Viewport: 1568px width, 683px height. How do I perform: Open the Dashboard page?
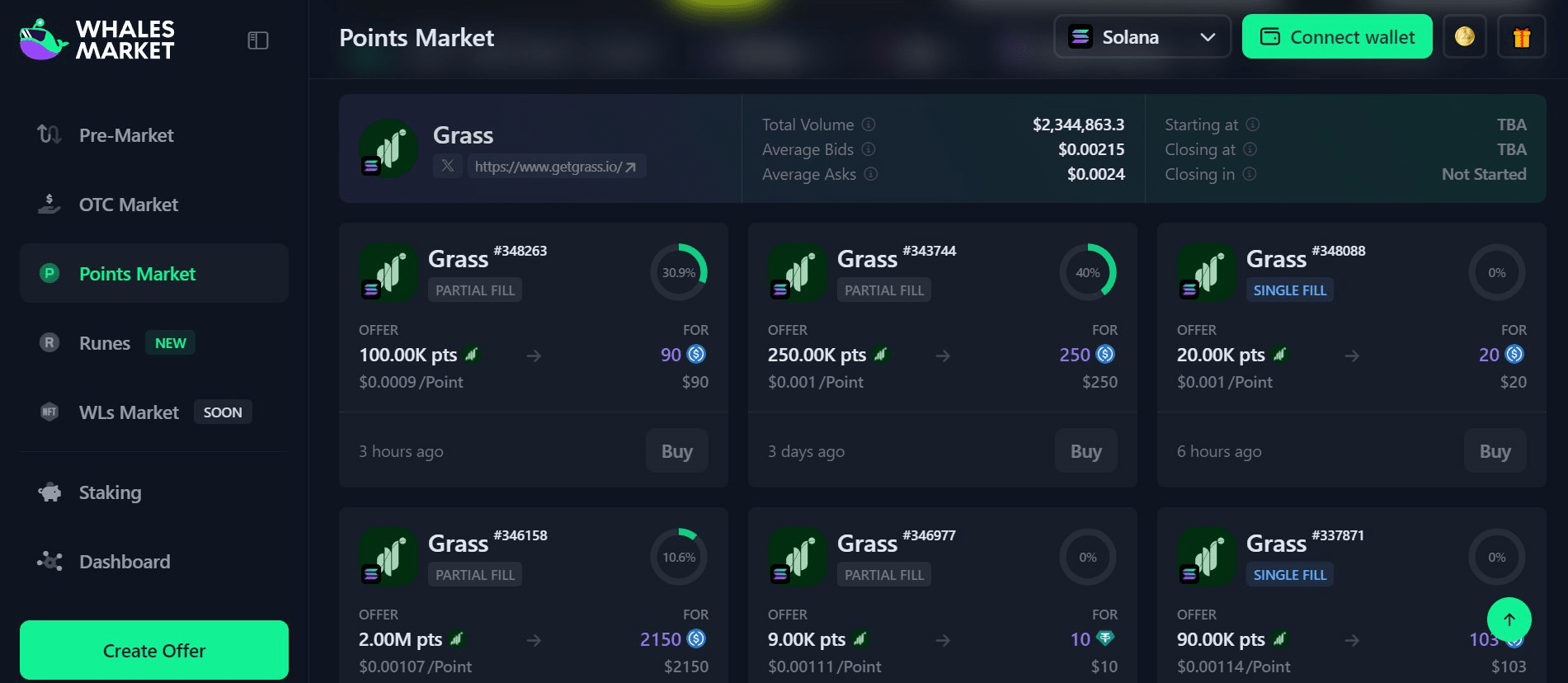point(125,562)
